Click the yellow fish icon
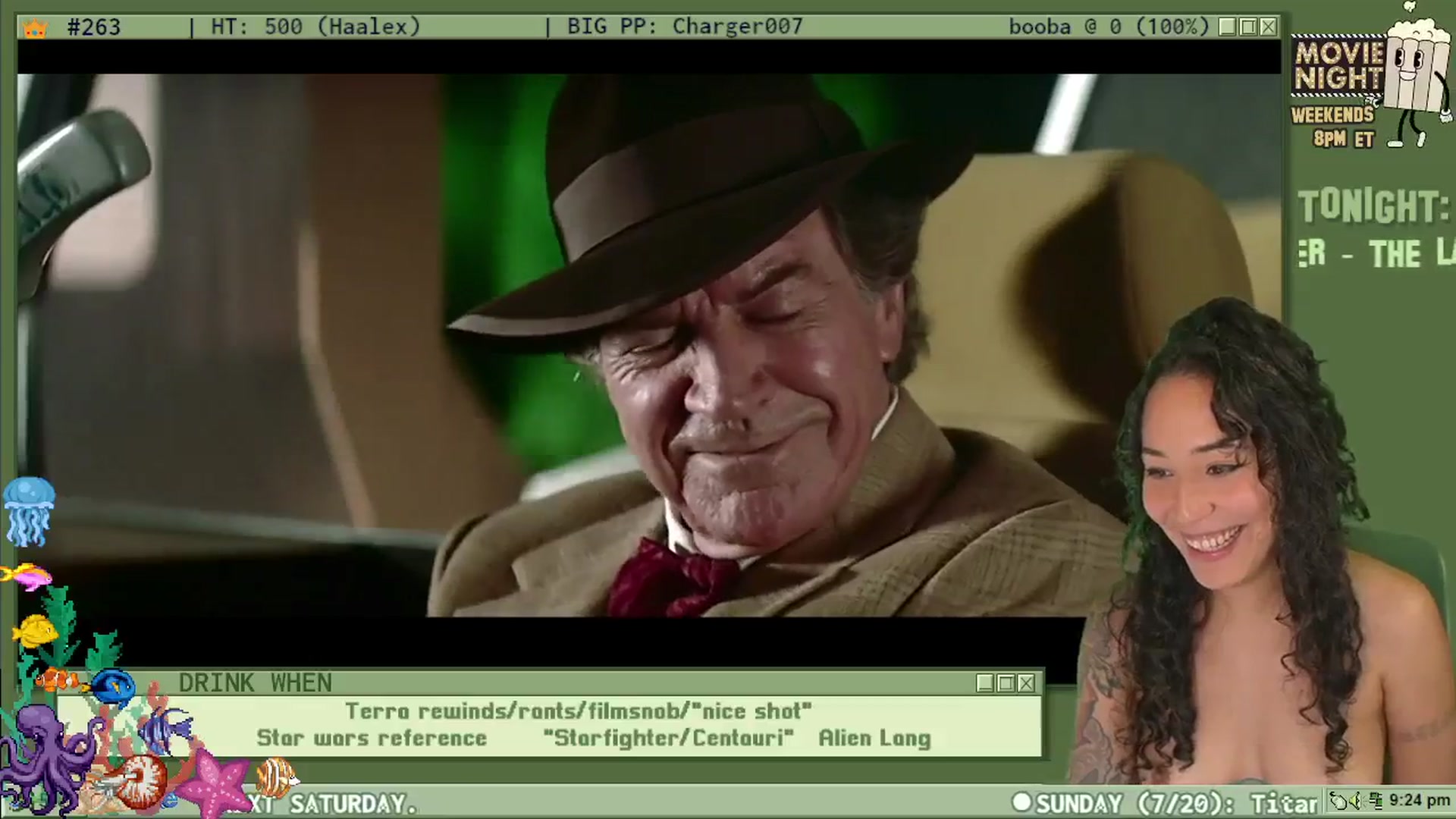 (x=35, y=631)
